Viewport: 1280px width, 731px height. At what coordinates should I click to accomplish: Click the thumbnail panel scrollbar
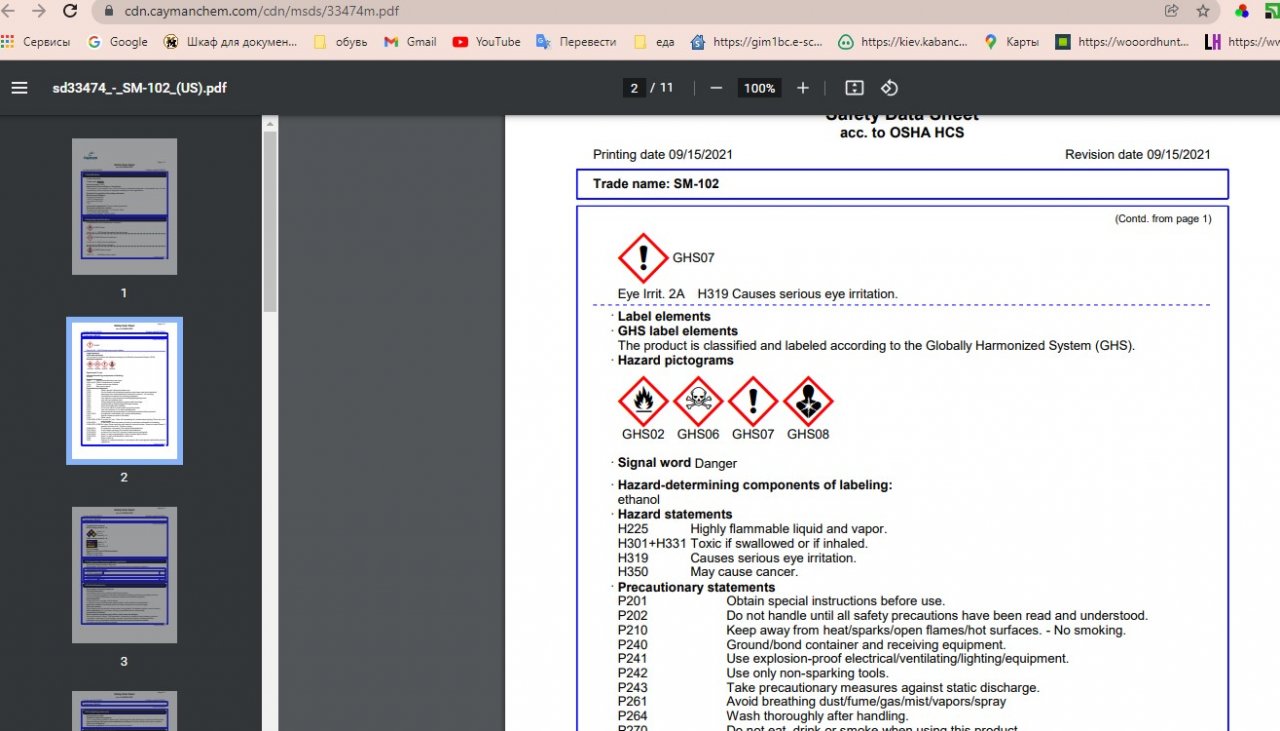[x=270, y=220]
